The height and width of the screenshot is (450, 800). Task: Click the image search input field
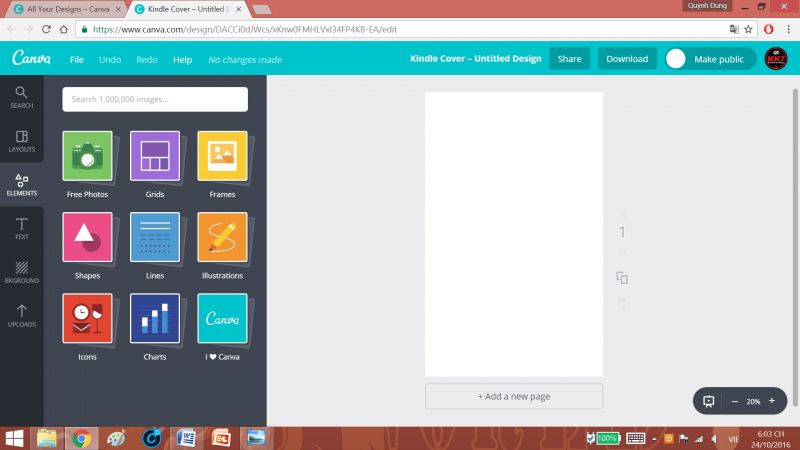pyautogui.click(x=155, y=99)
